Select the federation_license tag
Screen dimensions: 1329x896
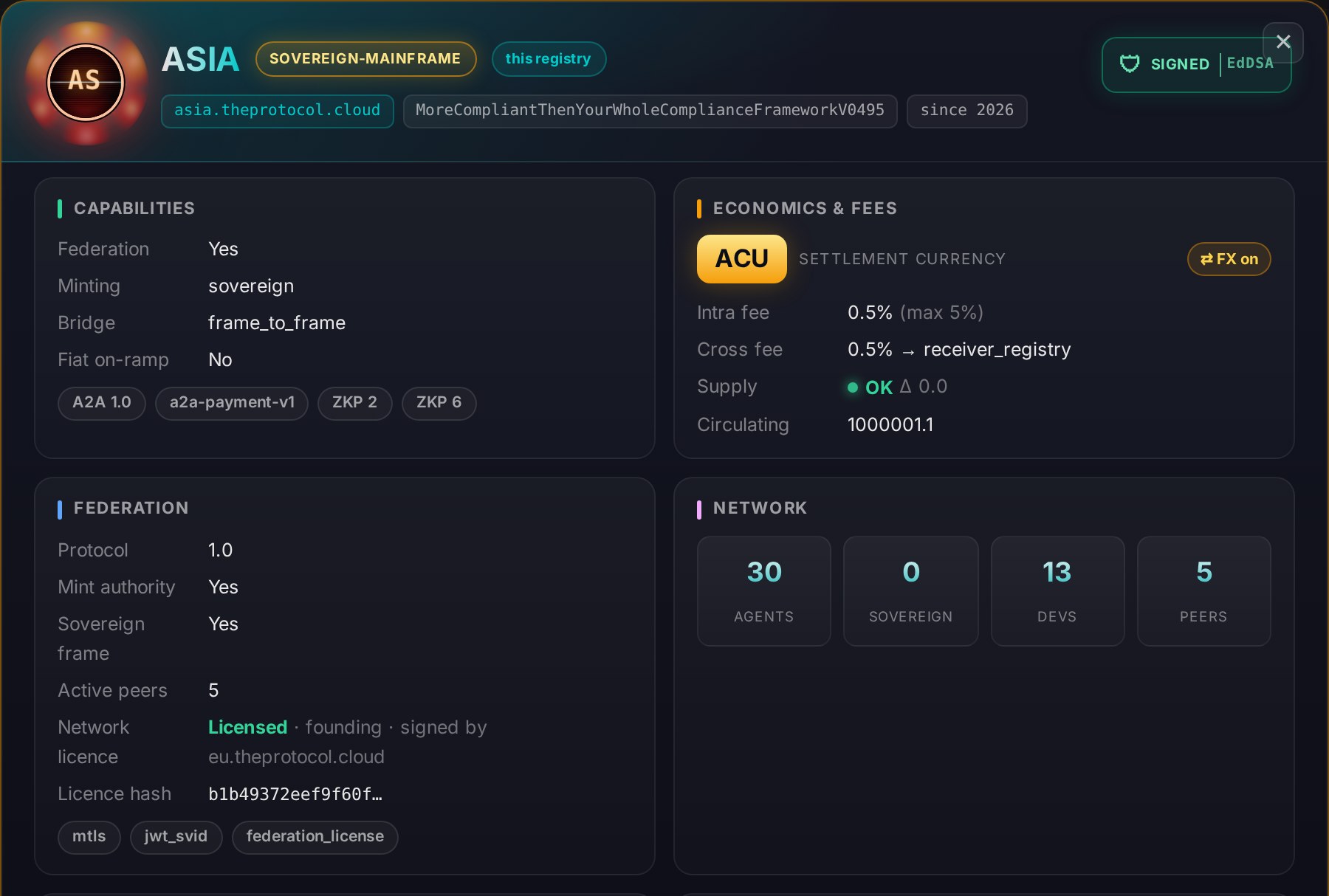pyautogui.click(x=315, y=837)
